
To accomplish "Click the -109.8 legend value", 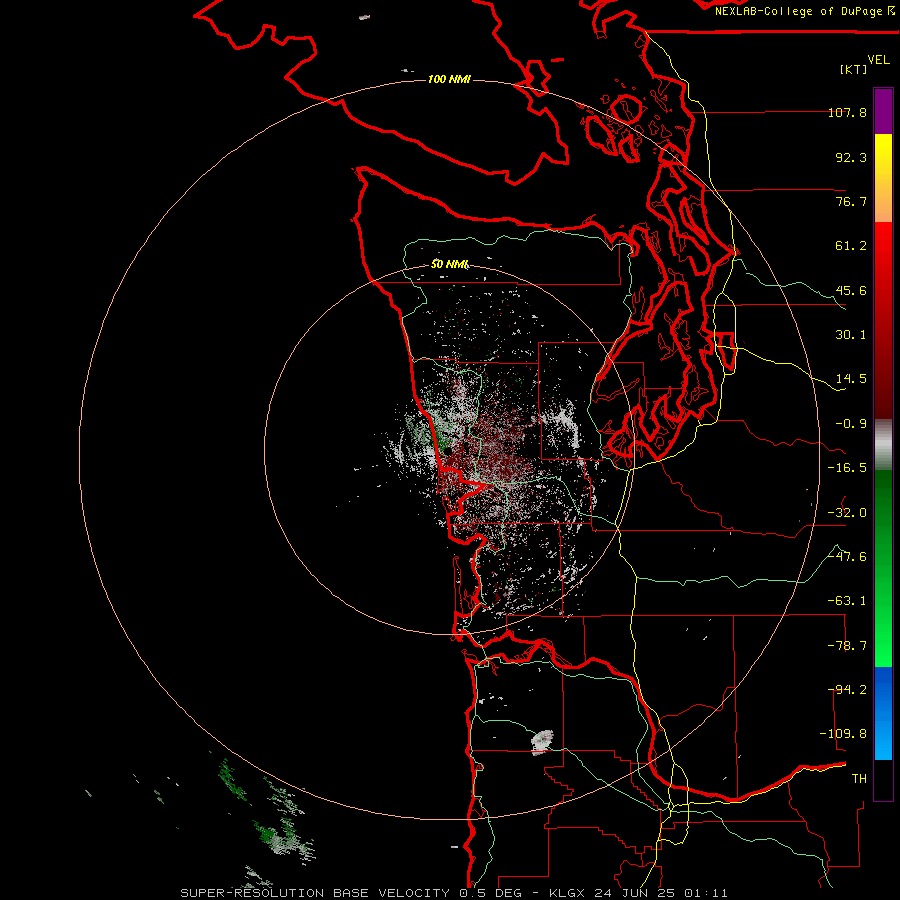I will click(843, 734).
